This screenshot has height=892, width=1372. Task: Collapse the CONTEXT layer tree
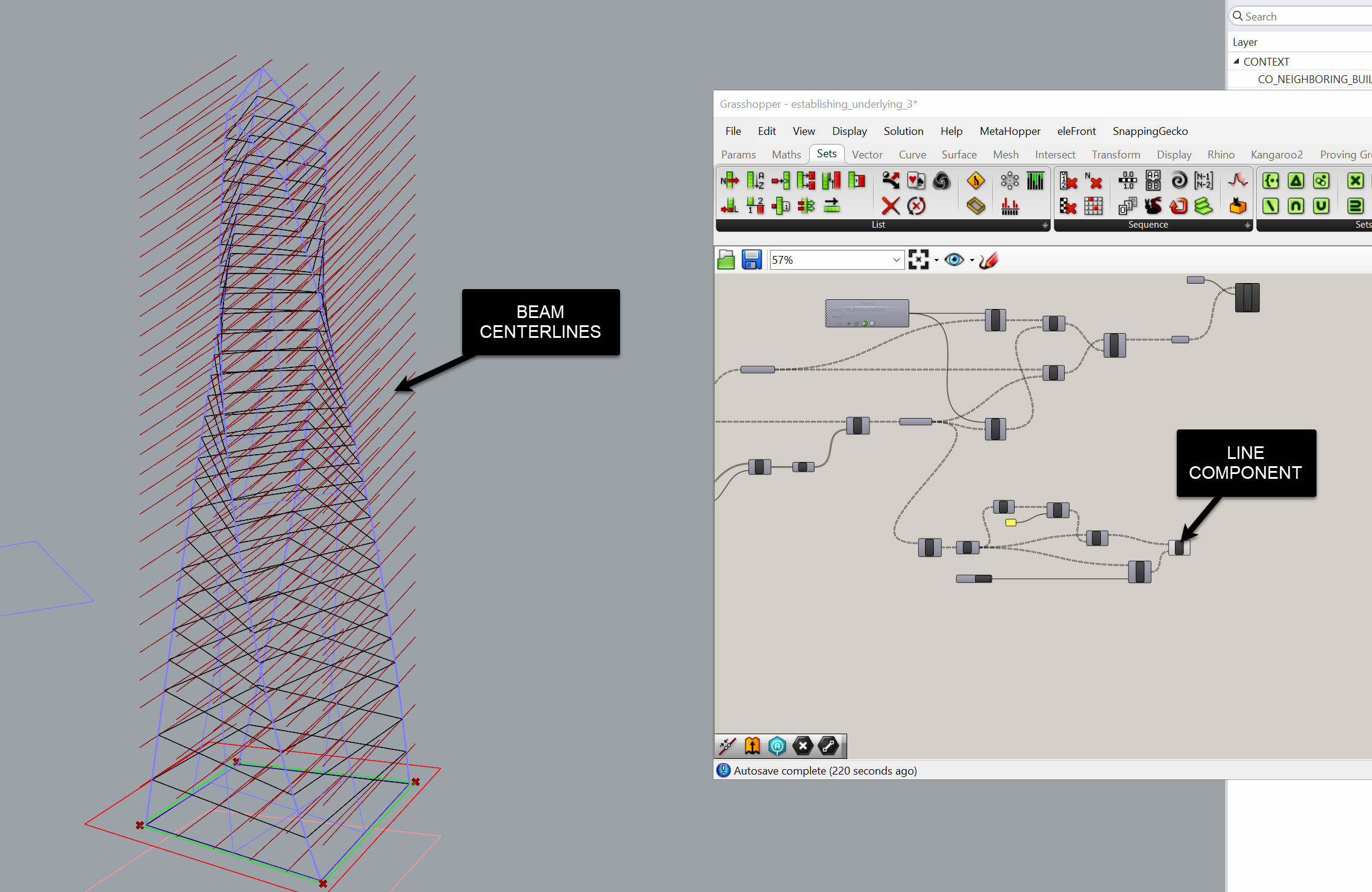pos(1236,61)
